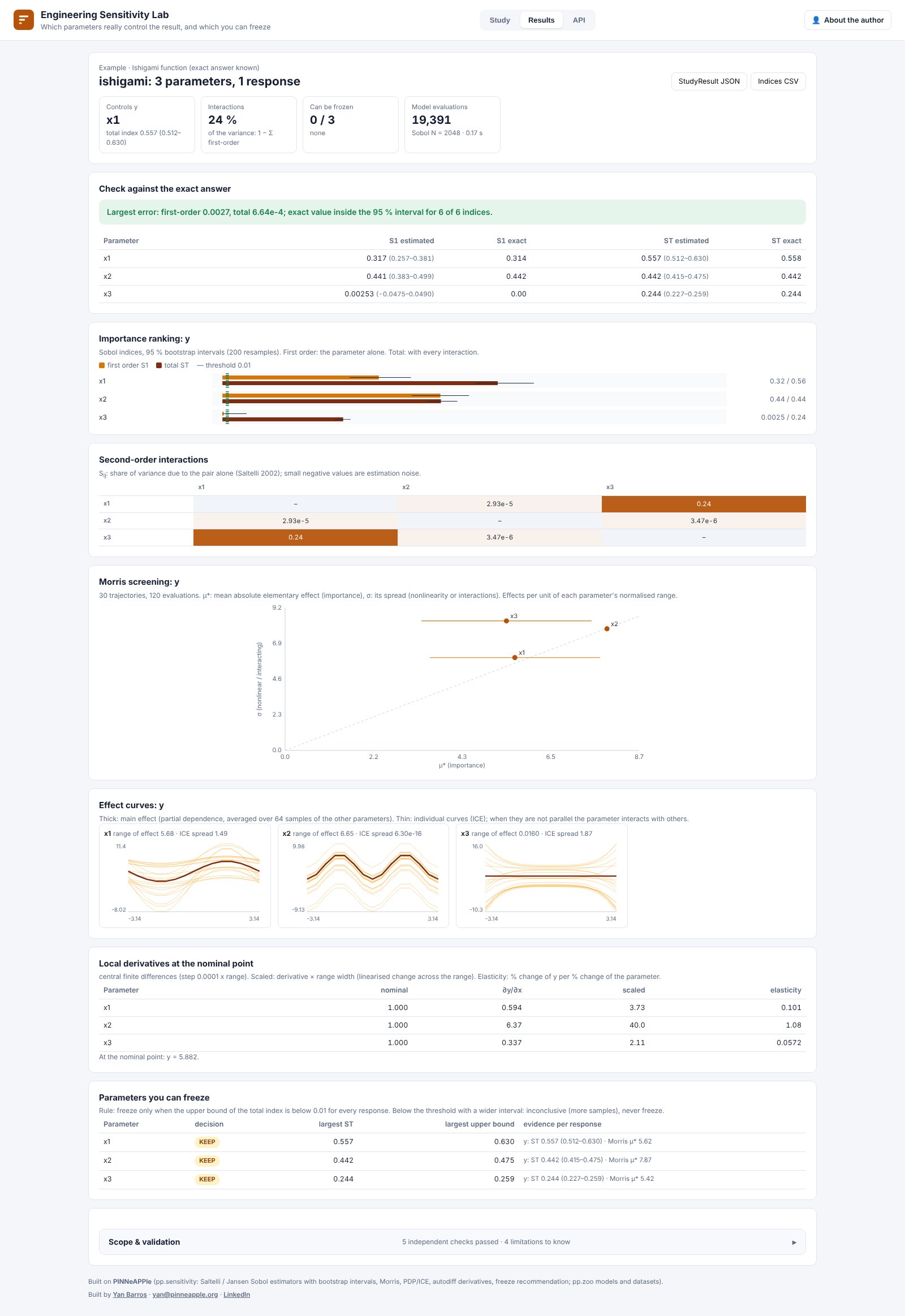Screen dimensions: 905x1316
Task: Click the x3 point in Morris screening plot
Action: (x=506, y=621)
